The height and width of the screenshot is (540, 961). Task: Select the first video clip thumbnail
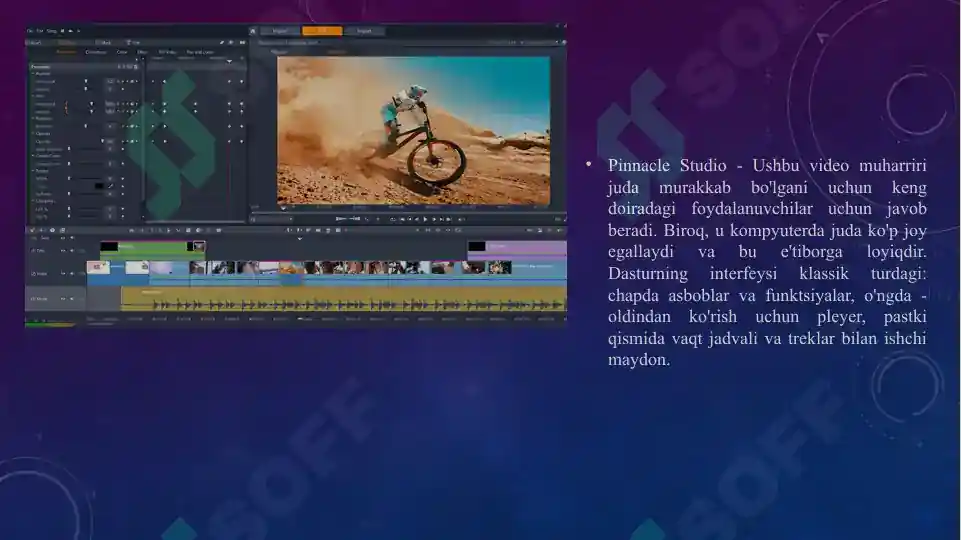[x=98, y=267]
